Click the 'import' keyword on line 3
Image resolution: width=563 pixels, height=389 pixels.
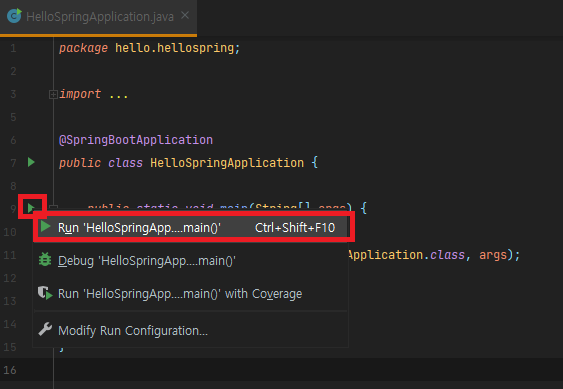(x=80, y=94)
